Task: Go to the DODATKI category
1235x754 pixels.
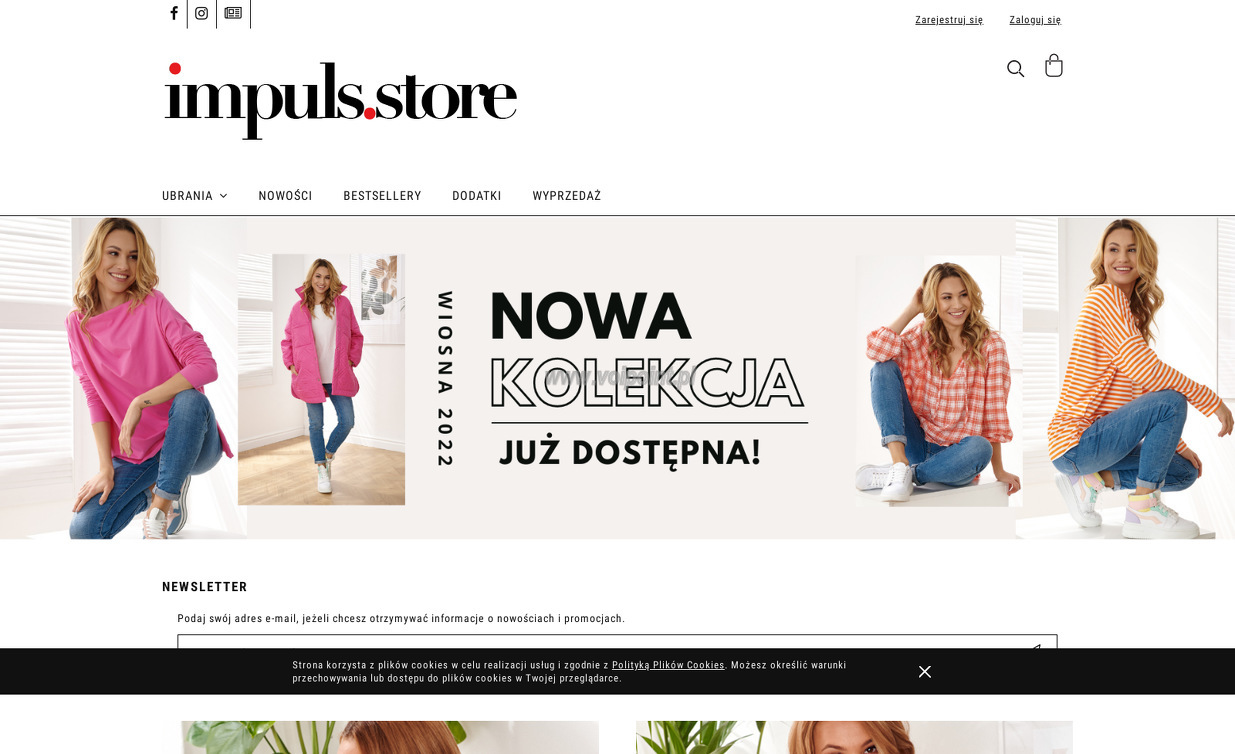Action: click(x=477, y=196)
